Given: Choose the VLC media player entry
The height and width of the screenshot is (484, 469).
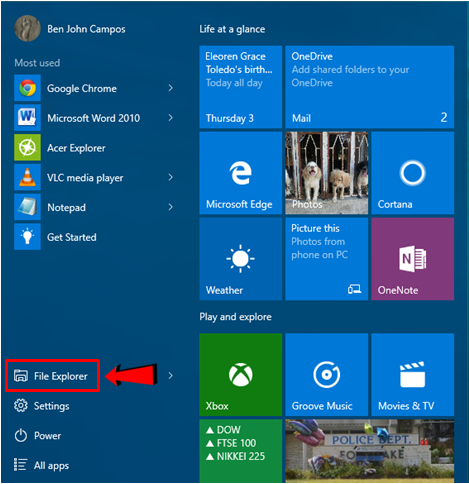Looking at the screenshot, I should 85,178.
